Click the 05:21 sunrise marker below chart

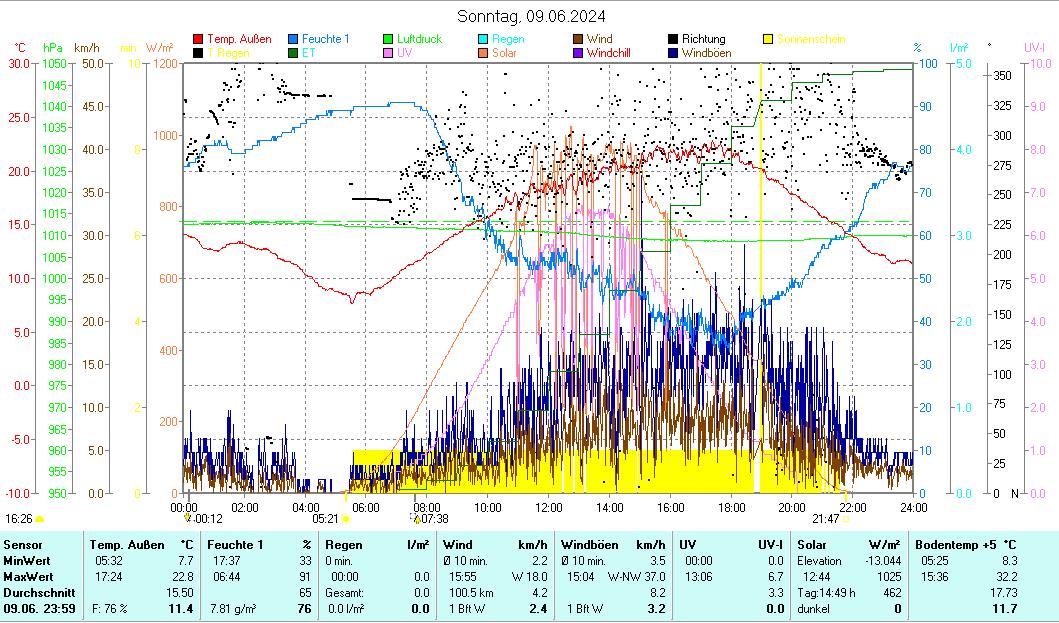tap(325, 518)
